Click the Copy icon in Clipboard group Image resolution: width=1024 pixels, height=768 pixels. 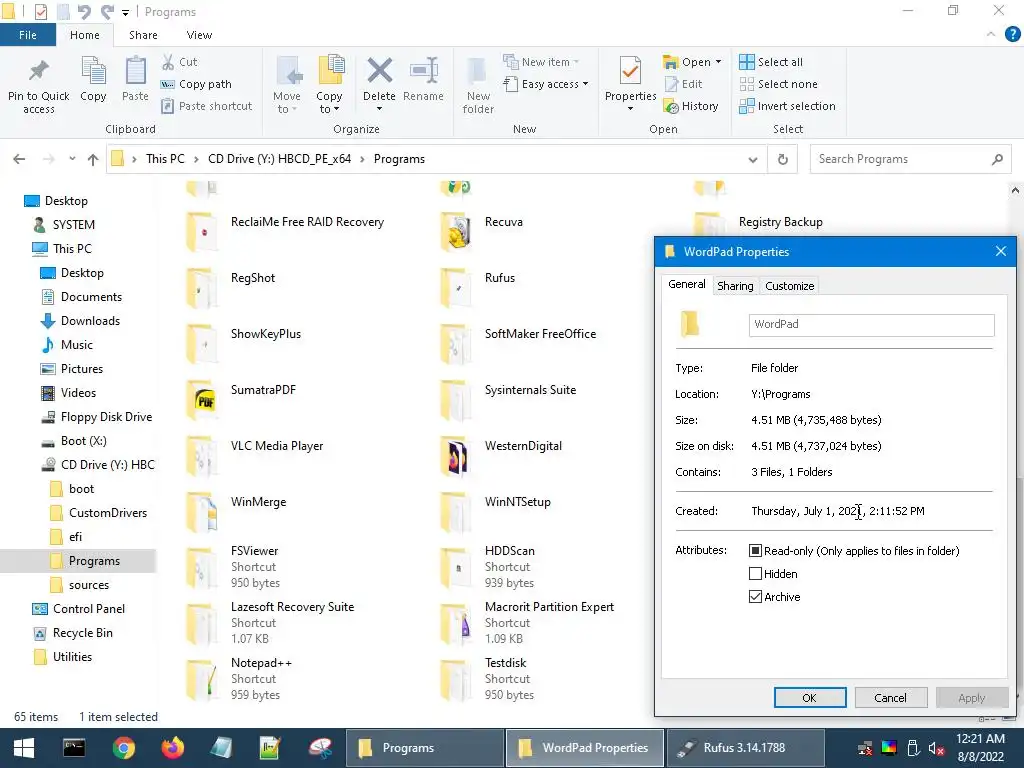[x=93, y=79]
